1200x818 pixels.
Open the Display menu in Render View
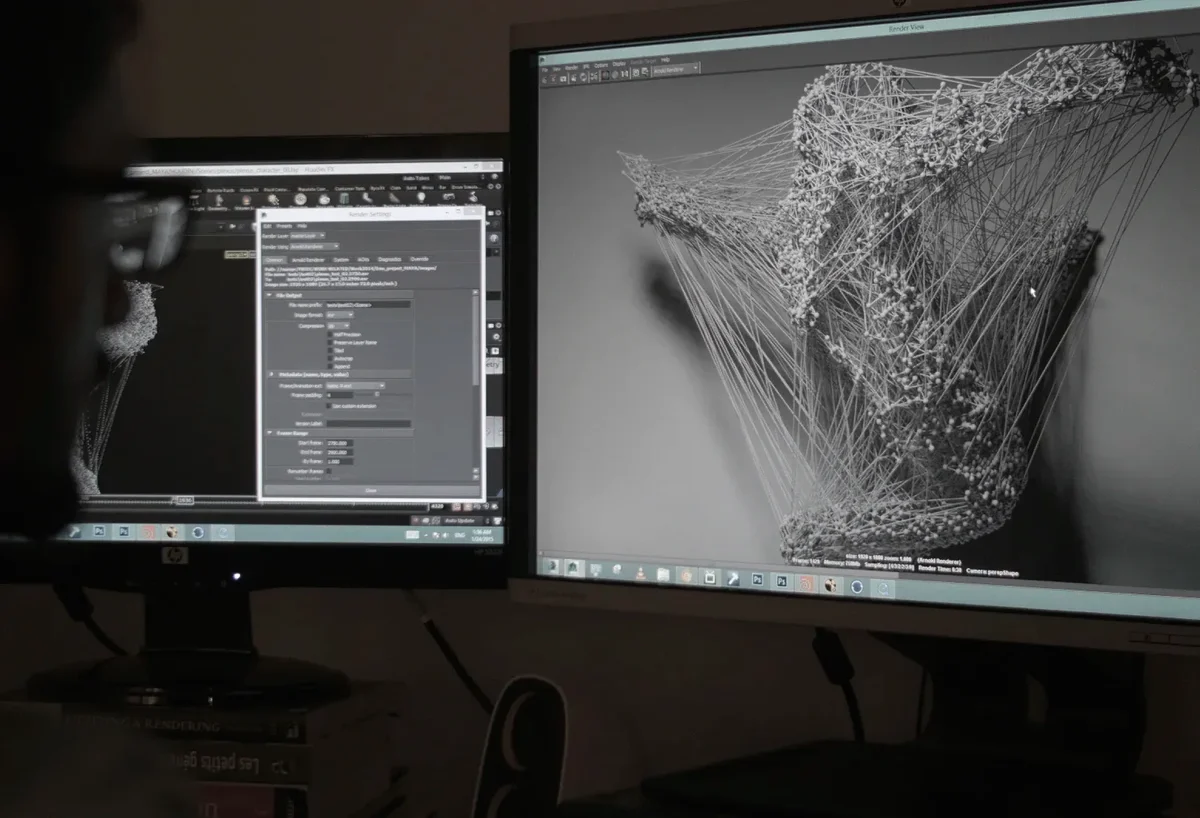(619, 64)
